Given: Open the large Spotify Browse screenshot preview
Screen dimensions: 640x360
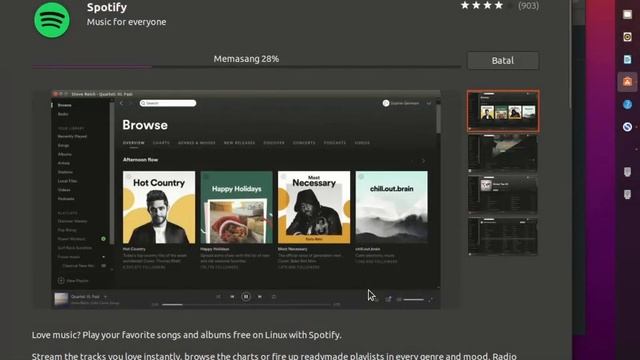Looking at the screenshot, I should click(x=246, y=199).
